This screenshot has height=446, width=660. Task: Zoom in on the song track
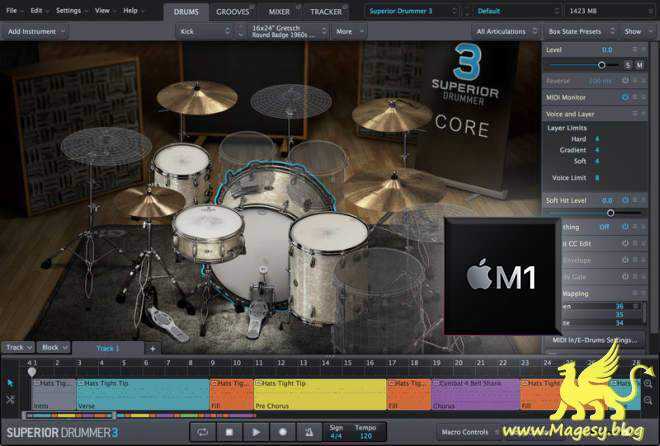click(x=648, y=383)
